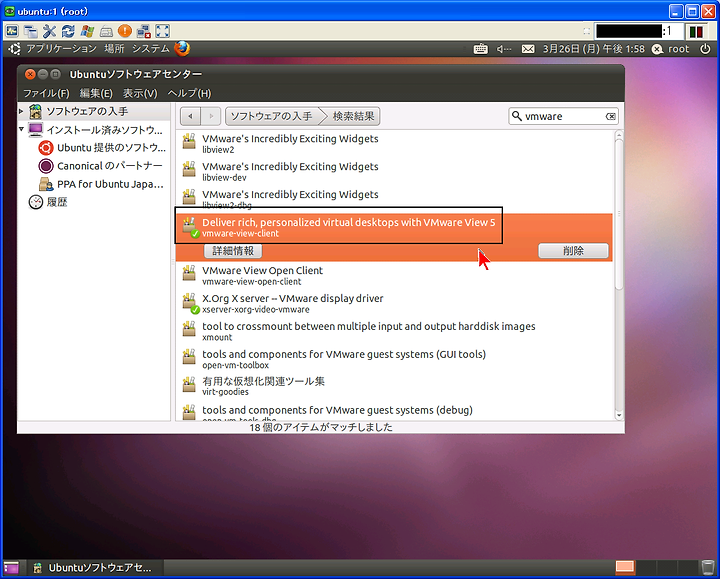Click the installed package icon for vmware-view-client
720x579 pixels.
click(190, 227)
